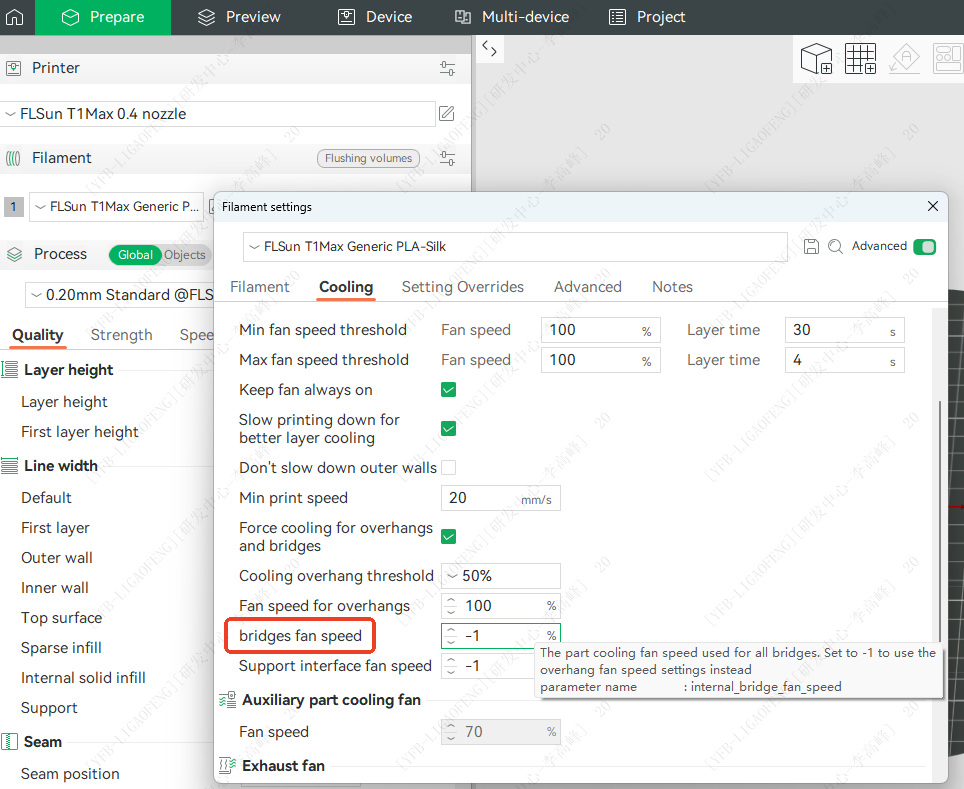Click Max fan speed threshold value field

click(x=601, y=360)
